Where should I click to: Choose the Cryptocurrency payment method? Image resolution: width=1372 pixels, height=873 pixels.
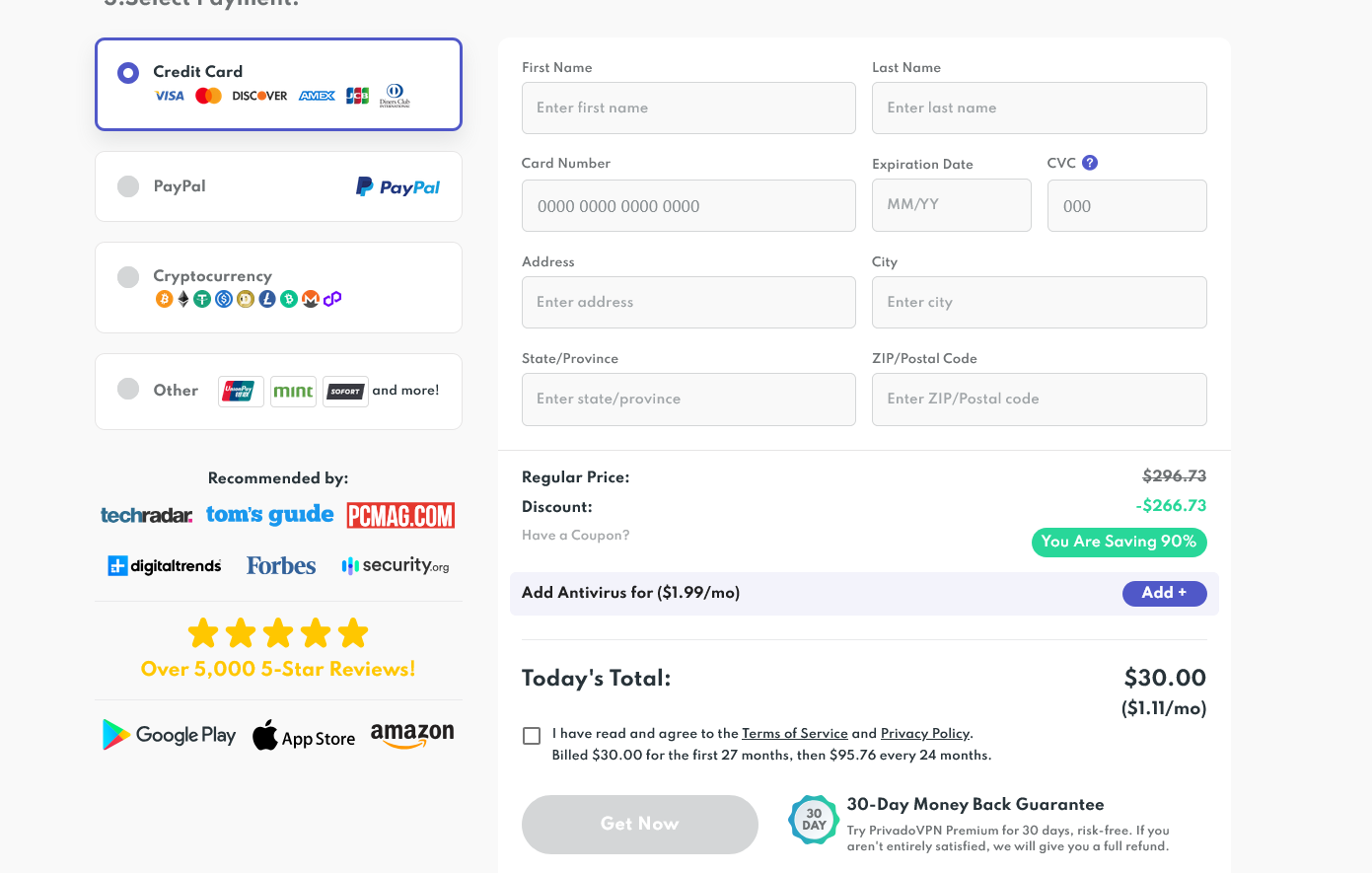pyautogui.click(x=128, y=277)
